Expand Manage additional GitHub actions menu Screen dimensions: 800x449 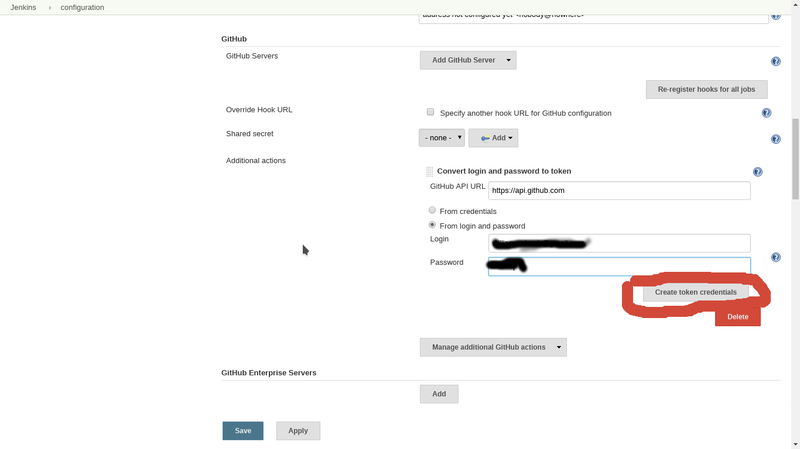(x=493, y=347)
